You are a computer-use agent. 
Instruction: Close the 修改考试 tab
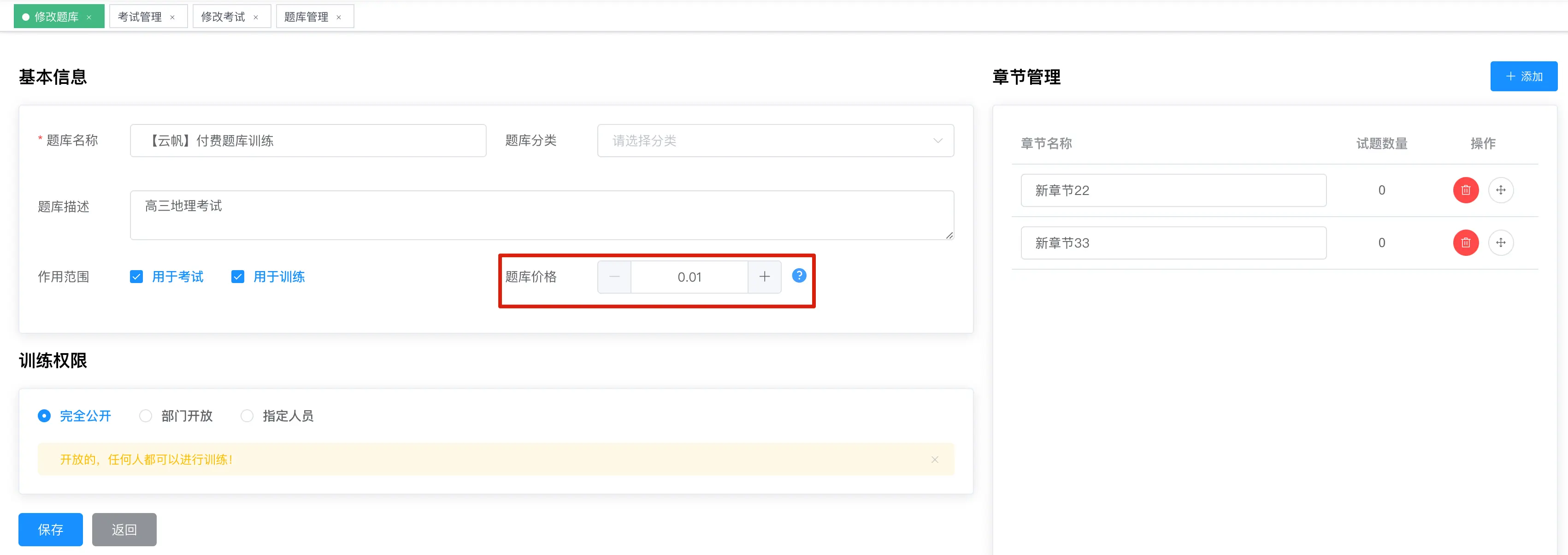tap(256, 17)
